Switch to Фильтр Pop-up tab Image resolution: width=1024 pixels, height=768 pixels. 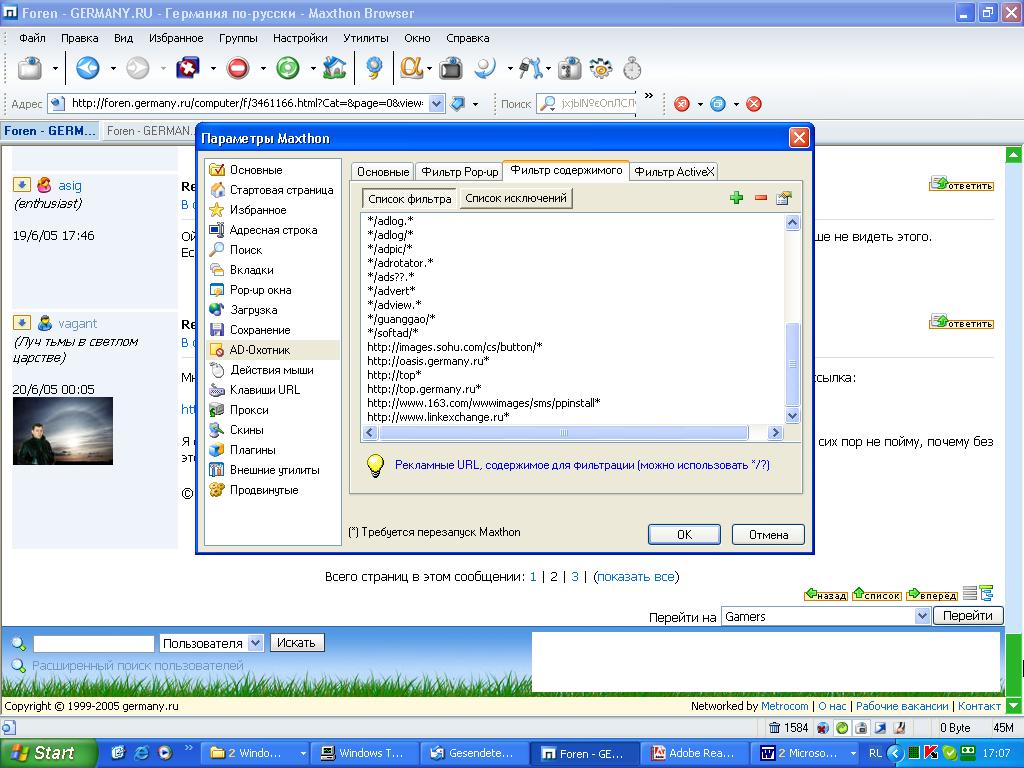459,172
